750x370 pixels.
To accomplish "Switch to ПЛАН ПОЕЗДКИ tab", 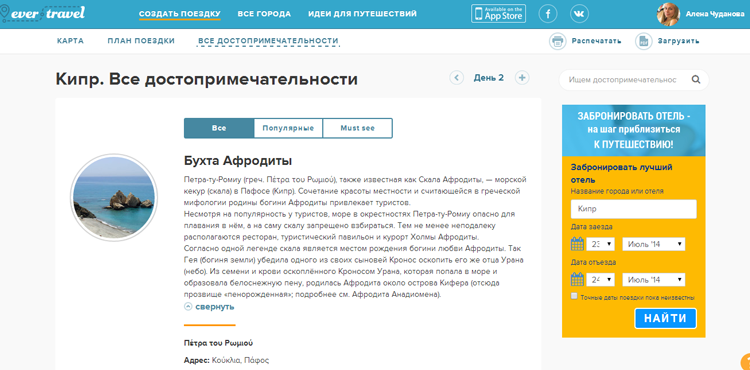I will pos(141,41).
